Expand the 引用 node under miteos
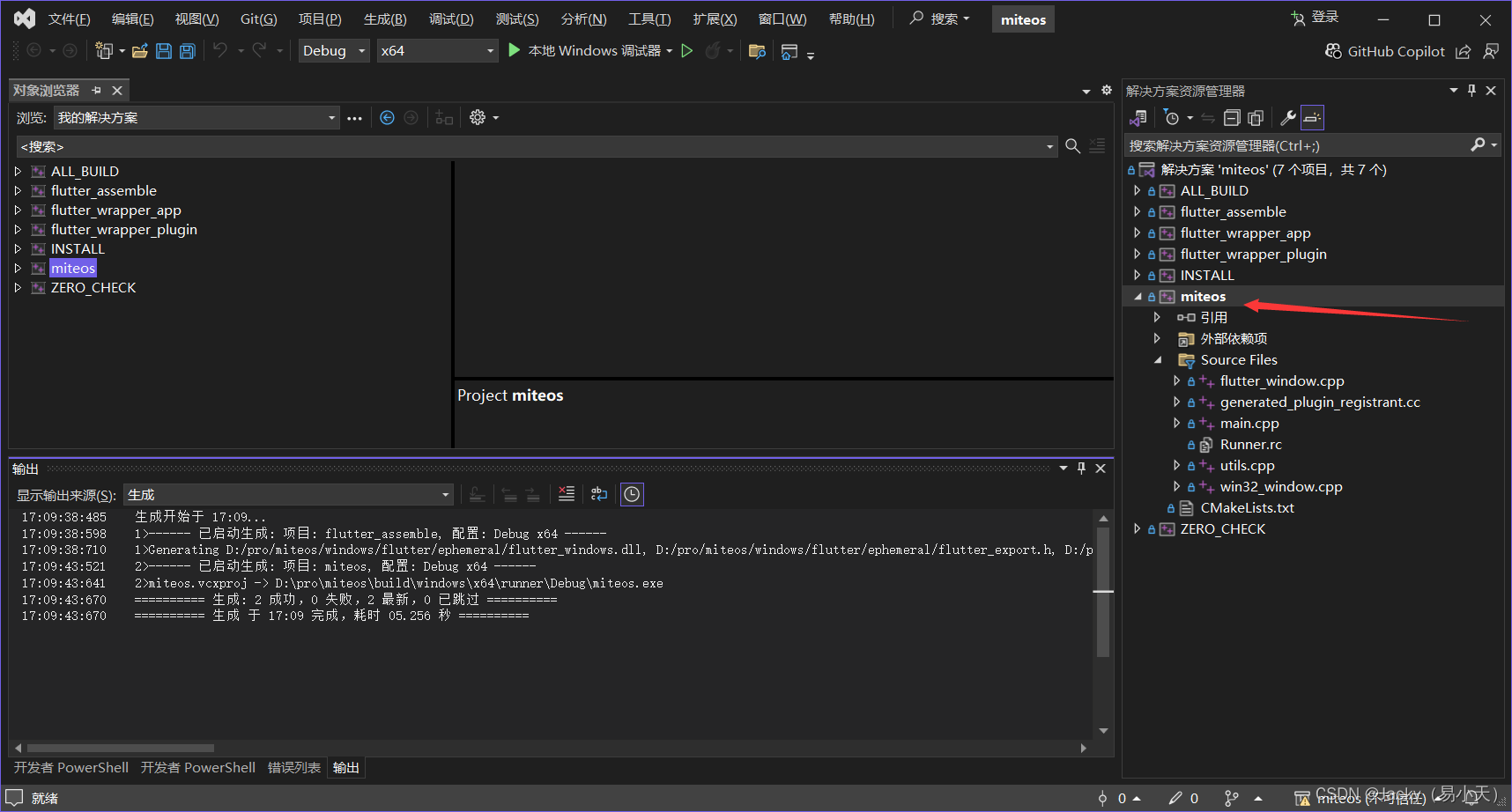The height and width of the screenshot is (812, 1512). point(1157,317)
